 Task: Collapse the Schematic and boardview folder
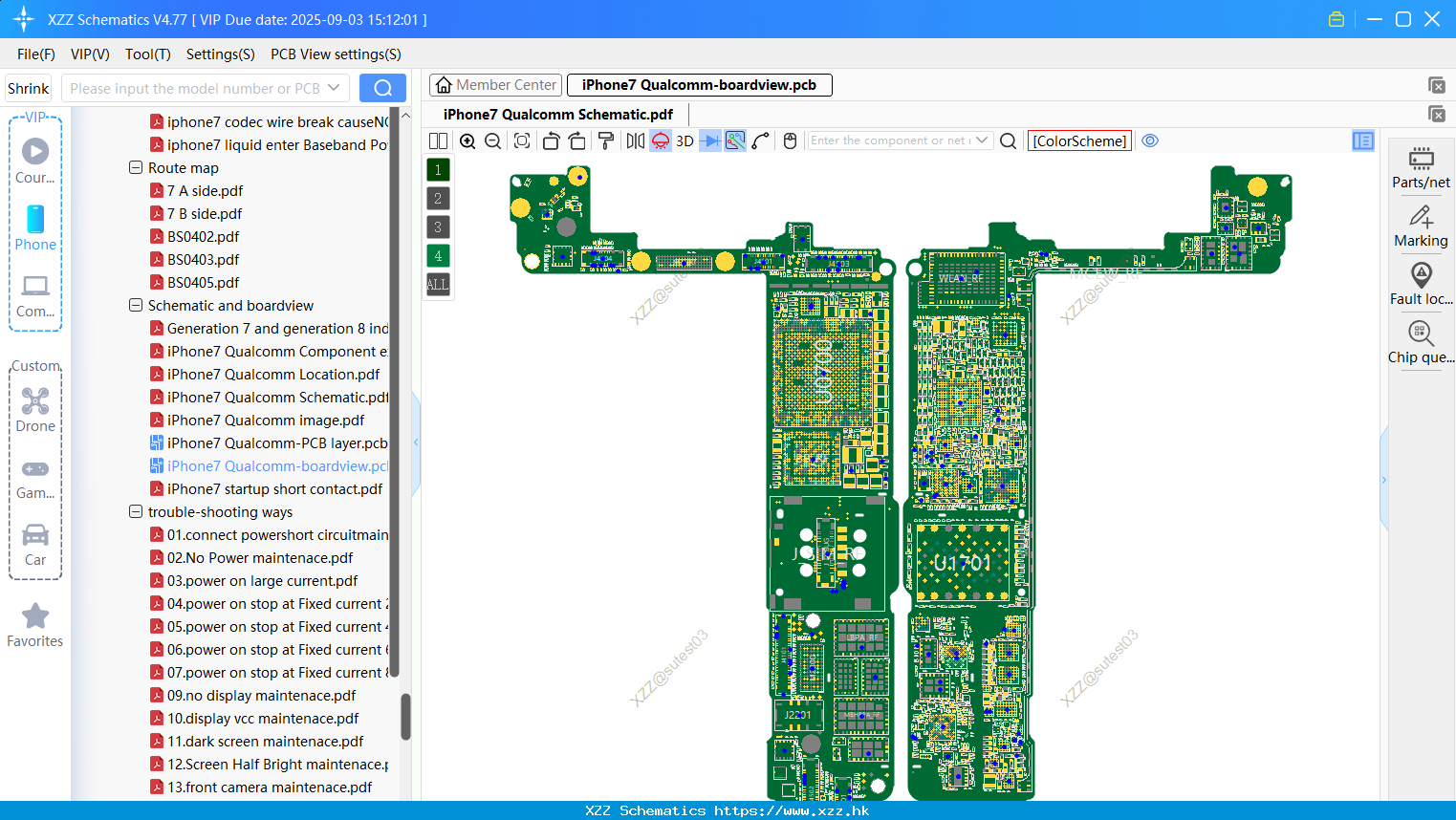(136, 306)
